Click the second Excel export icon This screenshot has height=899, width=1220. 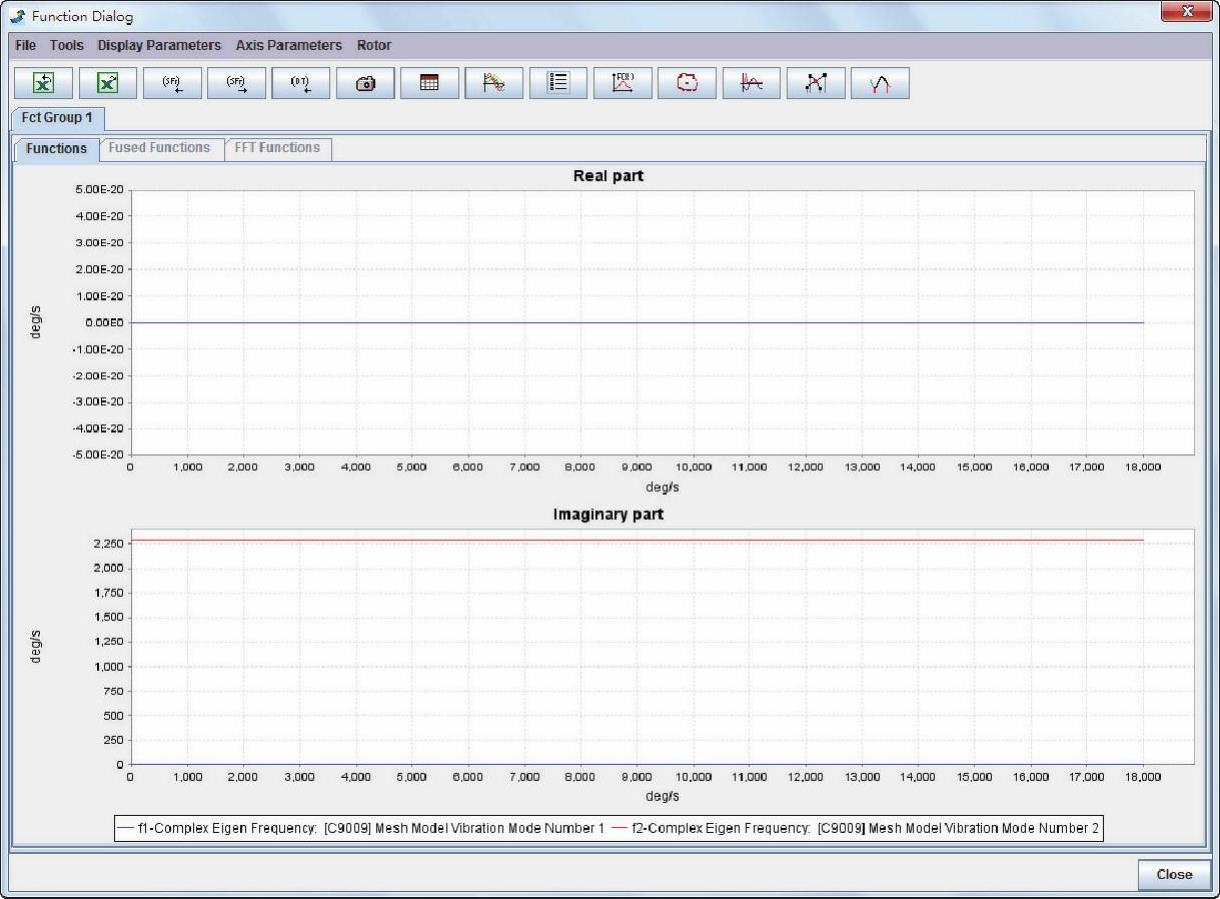coord(109,84)
